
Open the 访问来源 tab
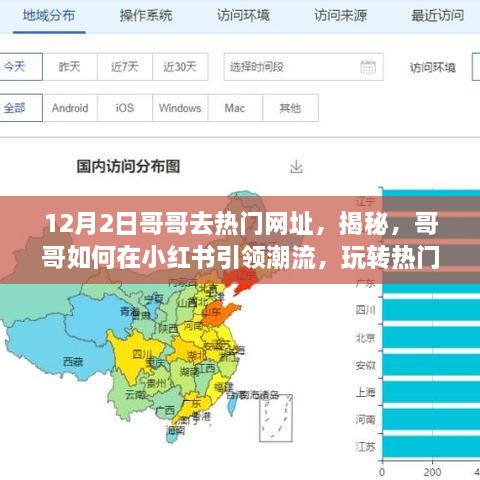click(341, 16)
